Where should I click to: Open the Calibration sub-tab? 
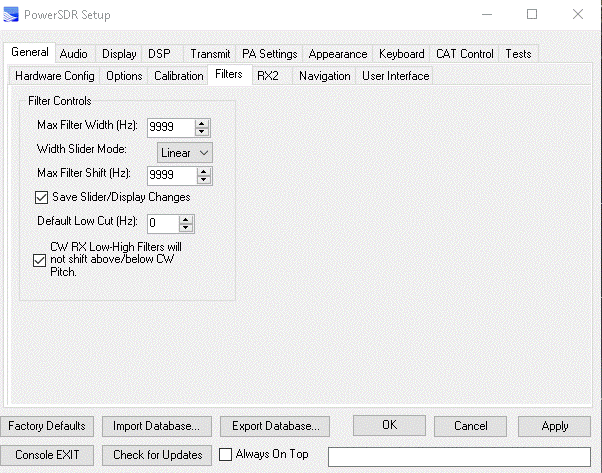(x=179, y=76)
